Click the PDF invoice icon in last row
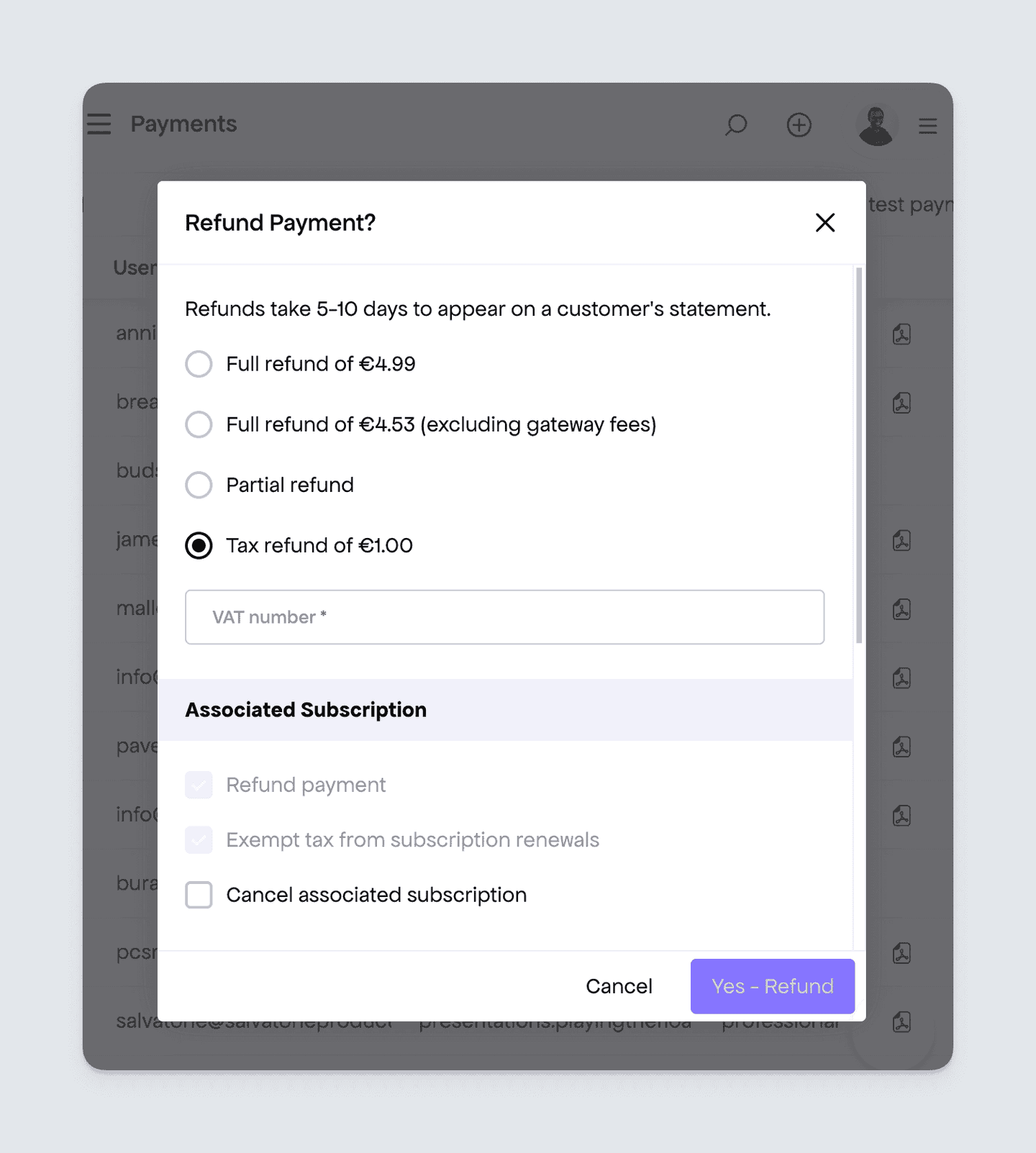 tap(901, 1022)
